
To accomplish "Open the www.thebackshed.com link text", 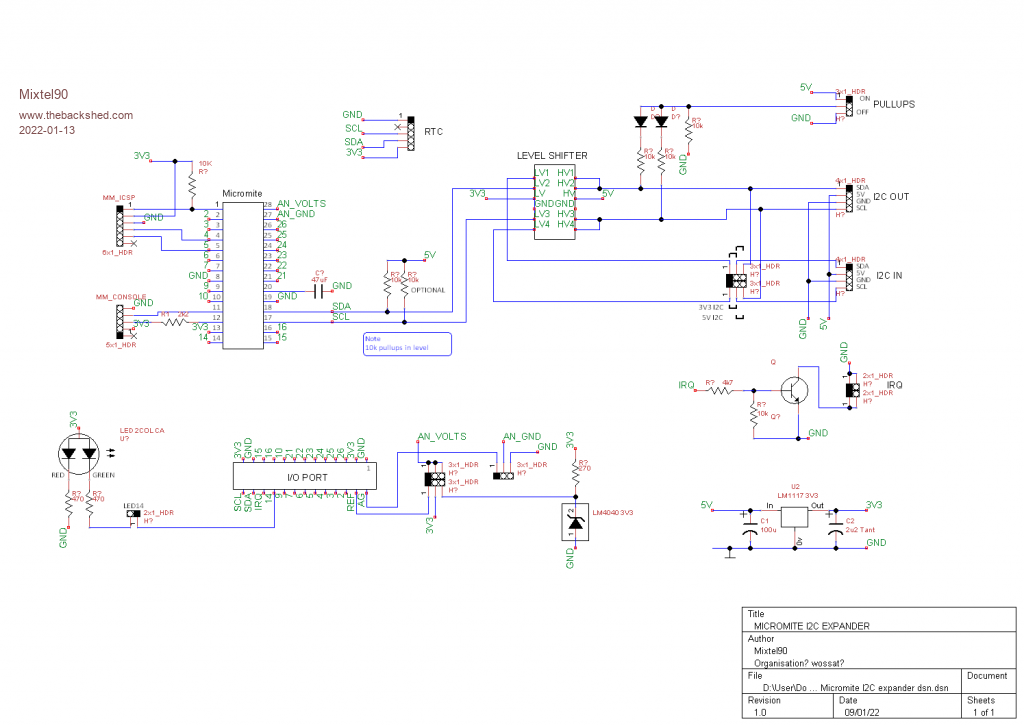I will coord(76,115).
